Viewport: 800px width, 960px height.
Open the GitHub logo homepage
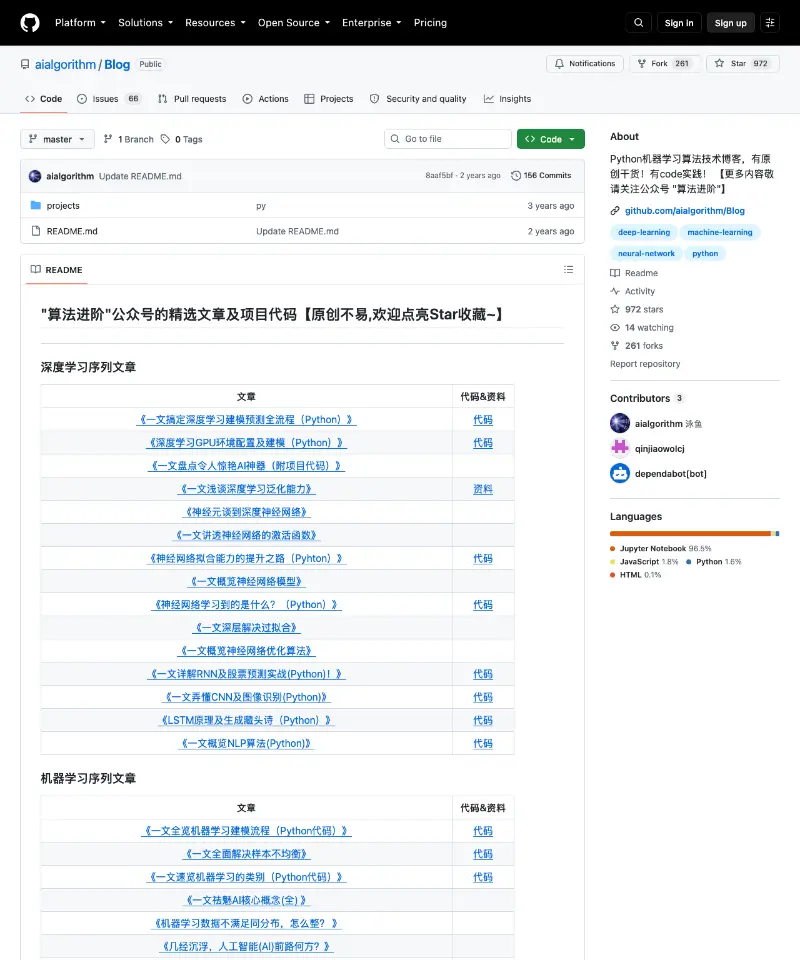tap(30, 23)
